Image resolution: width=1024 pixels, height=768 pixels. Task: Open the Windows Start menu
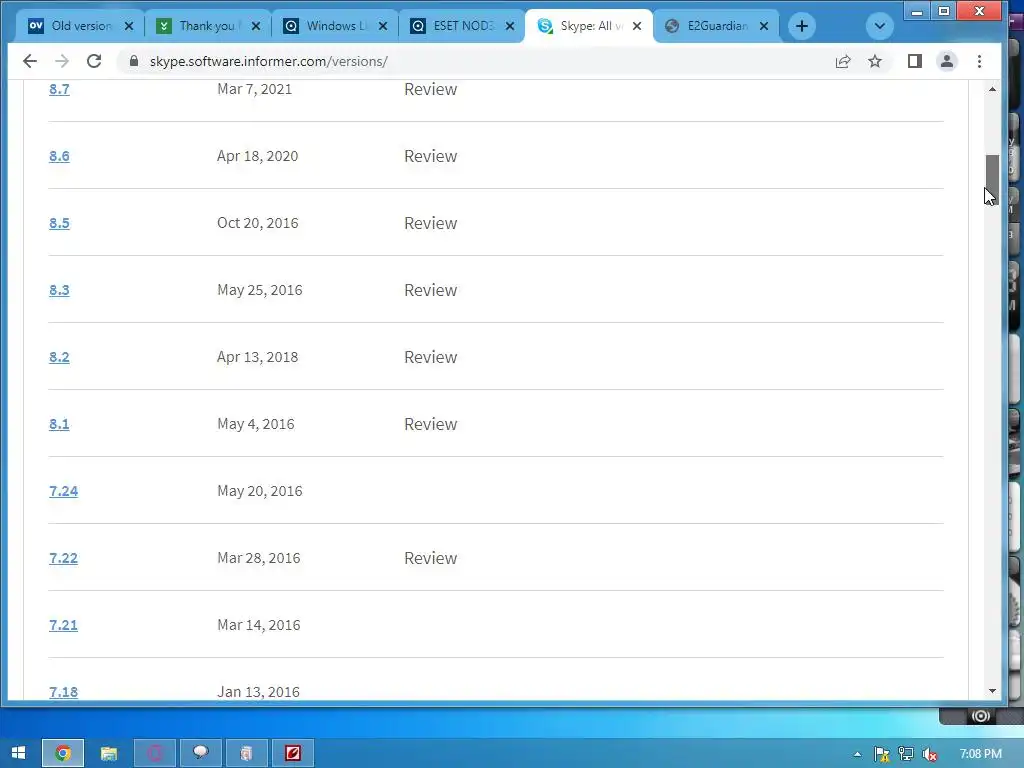pos(18,753)
